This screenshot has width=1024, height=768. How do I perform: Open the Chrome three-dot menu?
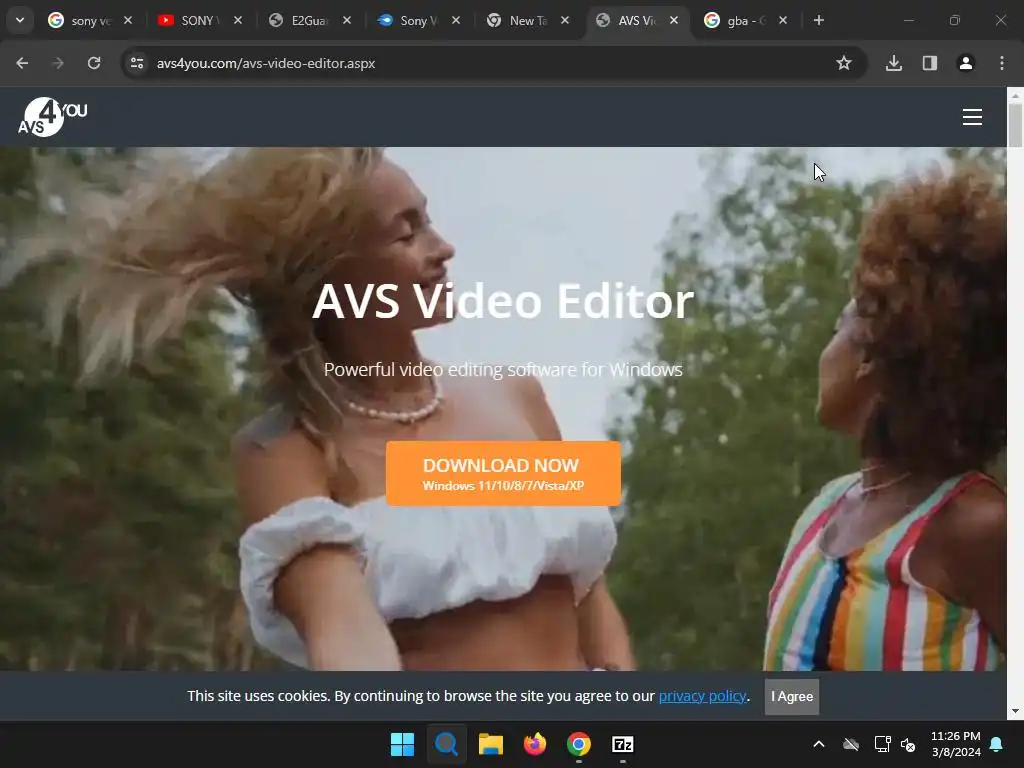pyautogui.click(x=1002, y=63)
